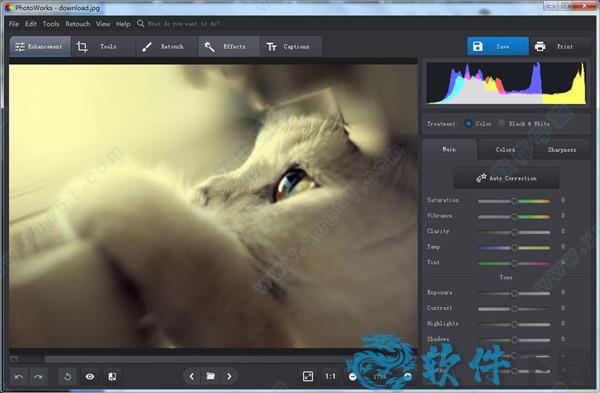
Task: Click the Print button
Action: (x=559, y=47)
